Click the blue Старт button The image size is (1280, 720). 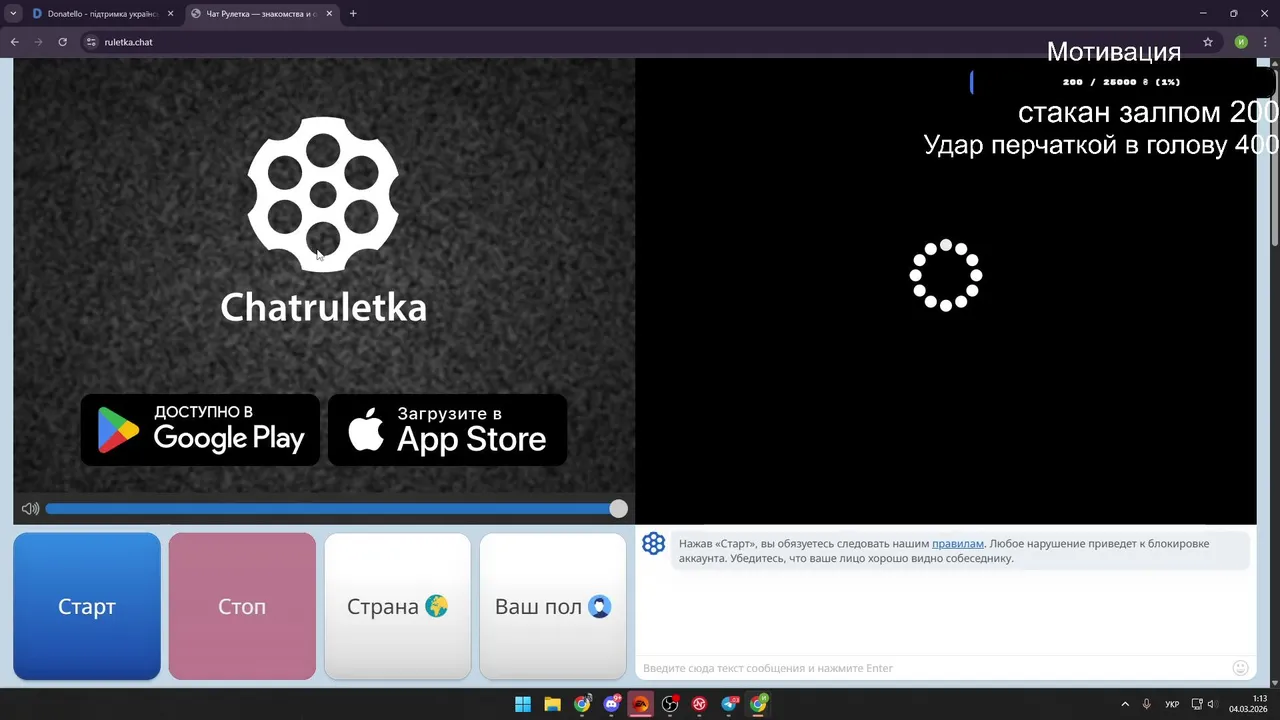click(x=87, y=606)
